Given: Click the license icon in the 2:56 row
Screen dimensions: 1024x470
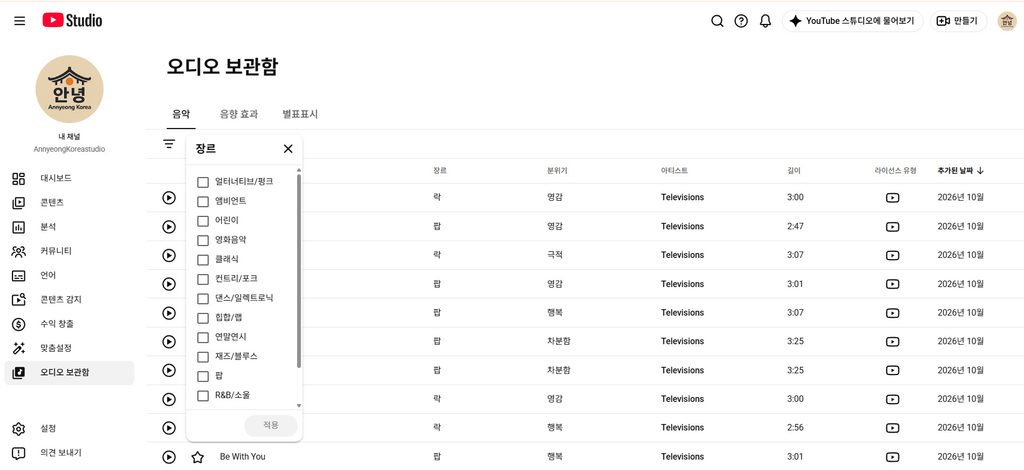Looking at the screenshot, I should click(x=892, y=428).
